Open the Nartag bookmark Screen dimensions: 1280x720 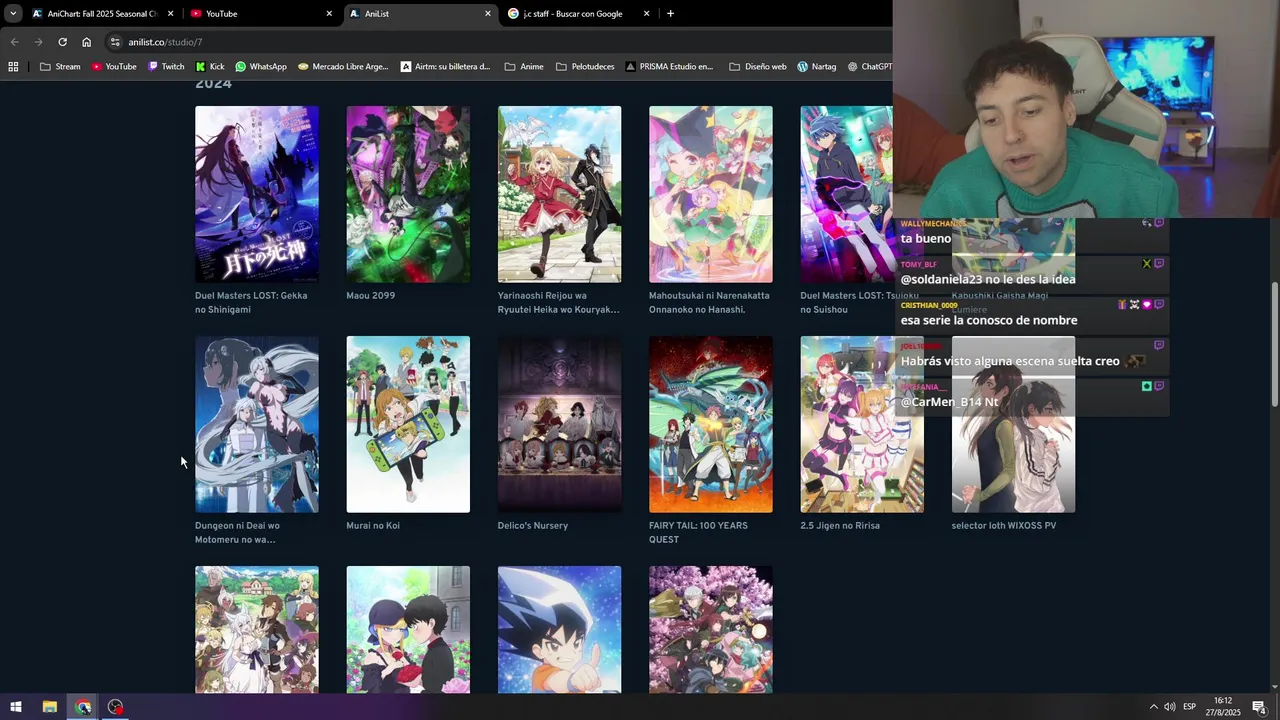(816, 67)
